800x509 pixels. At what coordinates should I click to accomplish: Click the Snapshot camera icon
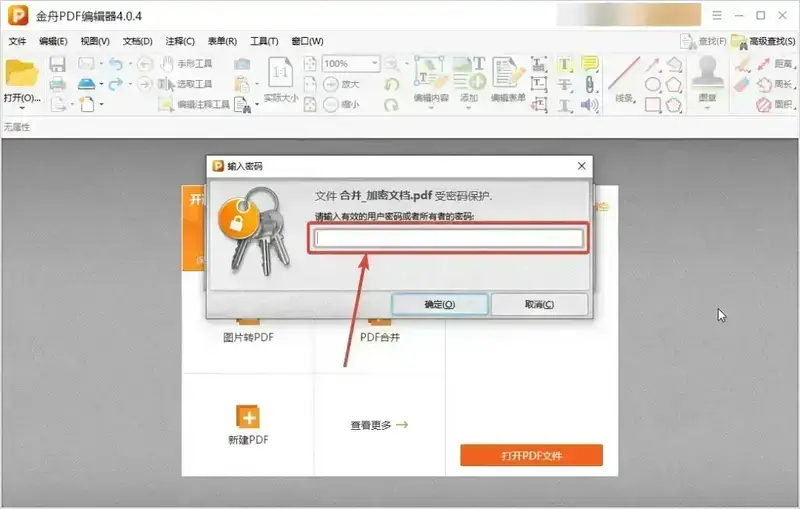242,64
